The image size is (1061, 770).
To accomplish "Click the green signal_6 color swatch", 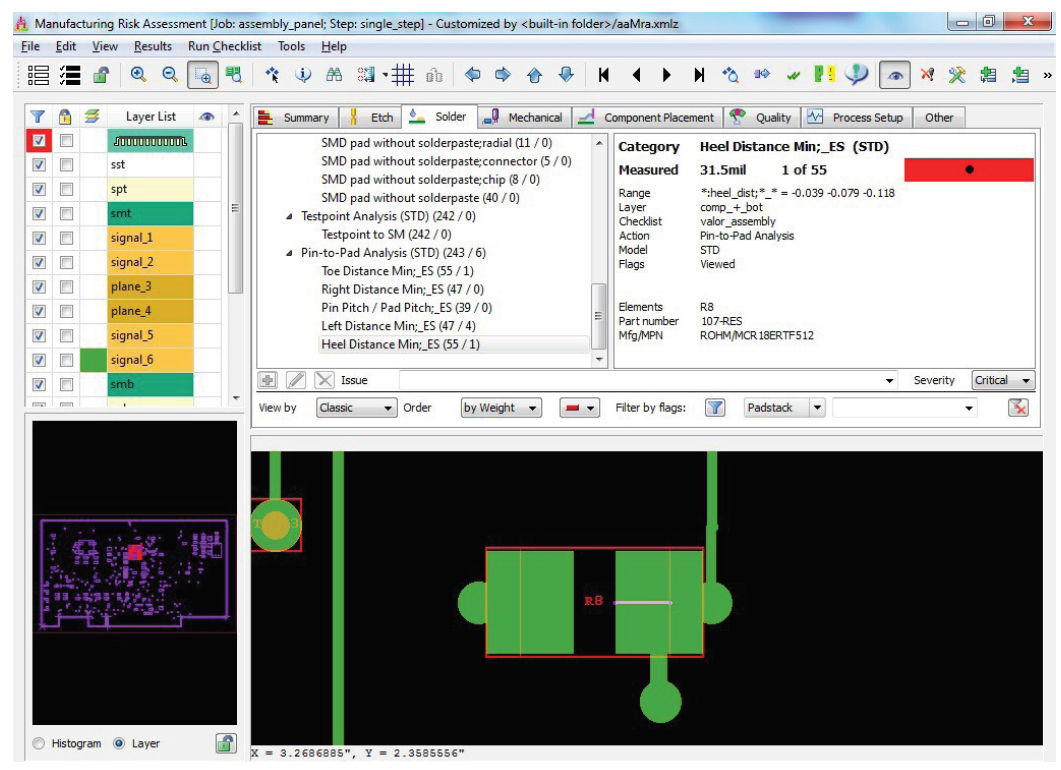I will tap(93, 360).
